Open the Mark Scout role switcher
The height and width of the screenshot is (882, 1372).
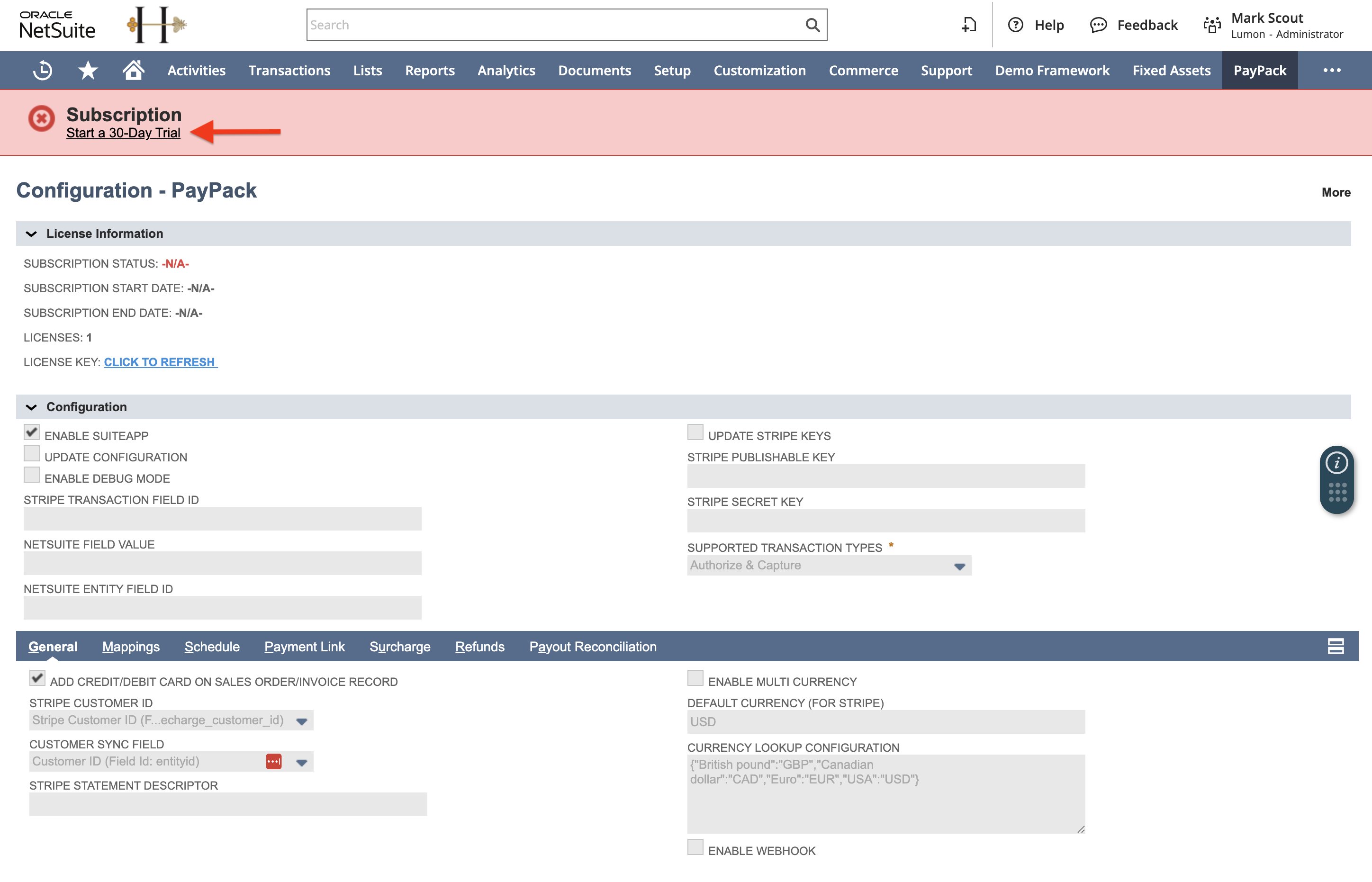1273,25
